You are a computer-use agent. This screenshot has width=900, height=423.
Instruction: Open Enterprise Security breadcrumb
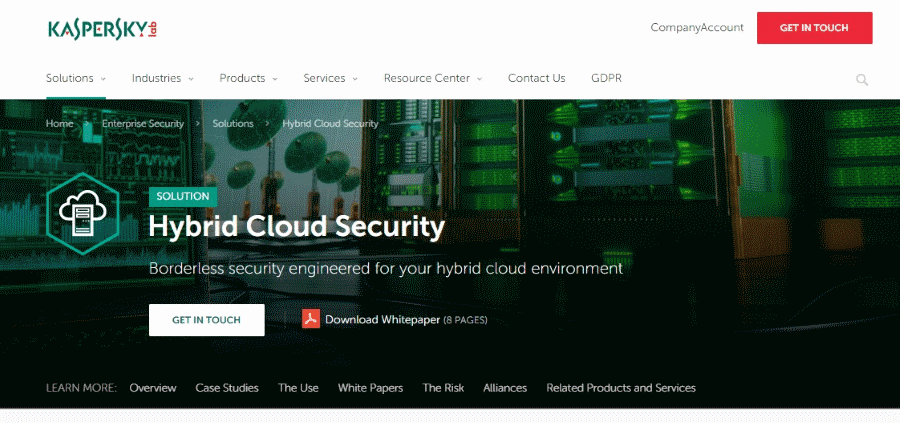(x=143, y=123)
